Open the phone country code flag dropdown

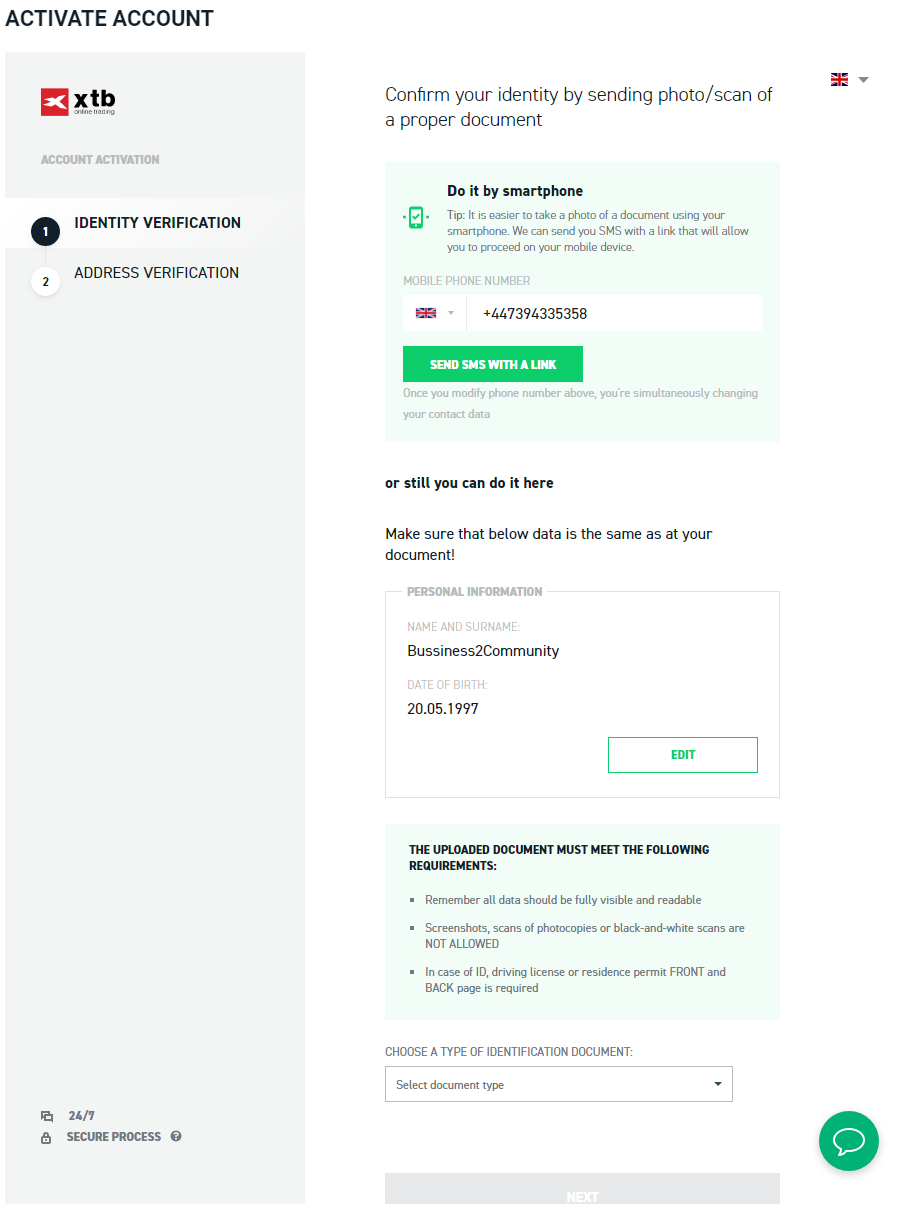(x=435, y=313)
